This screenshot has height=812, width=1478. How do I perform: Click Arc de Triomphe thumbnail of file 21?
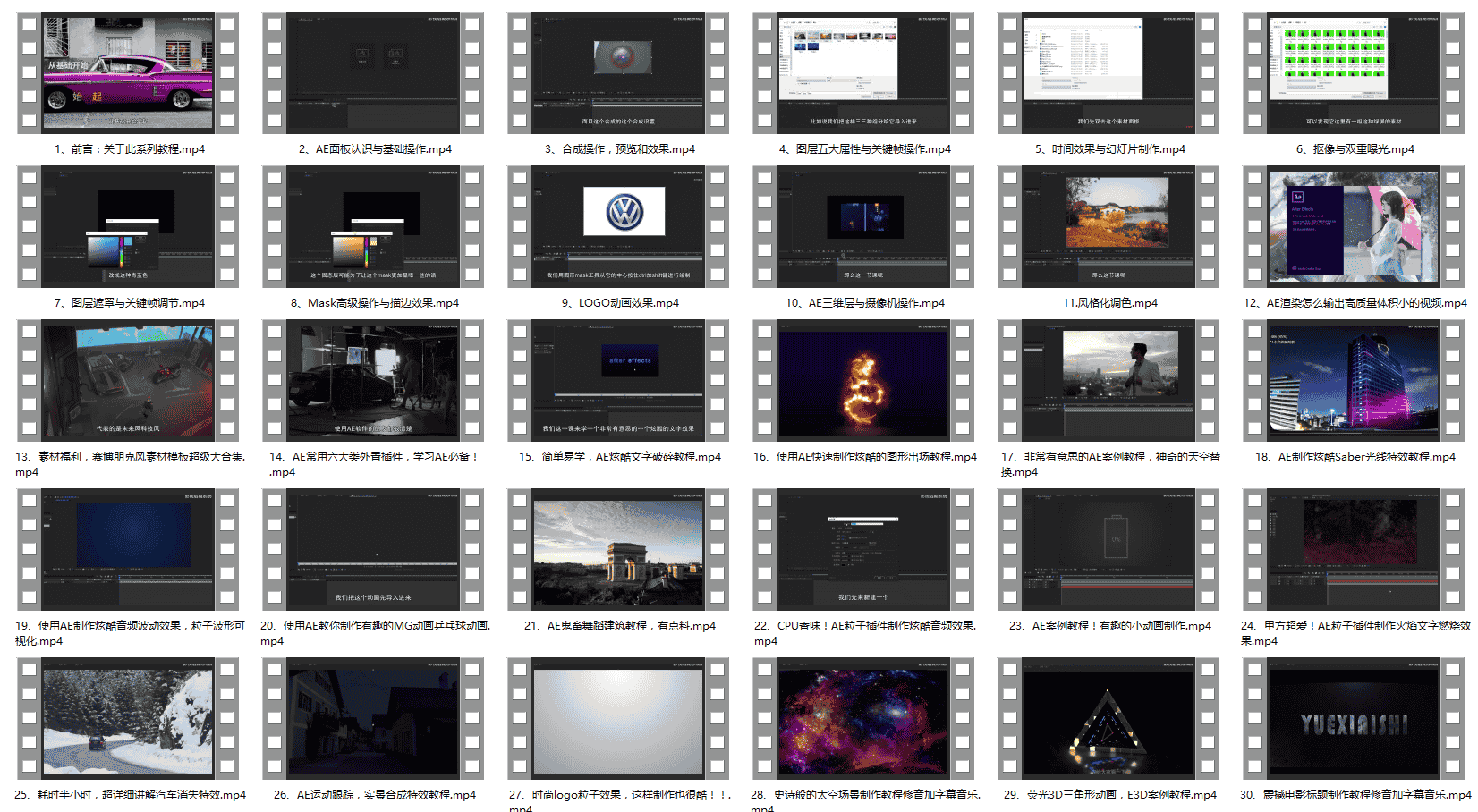pos(618,550)
